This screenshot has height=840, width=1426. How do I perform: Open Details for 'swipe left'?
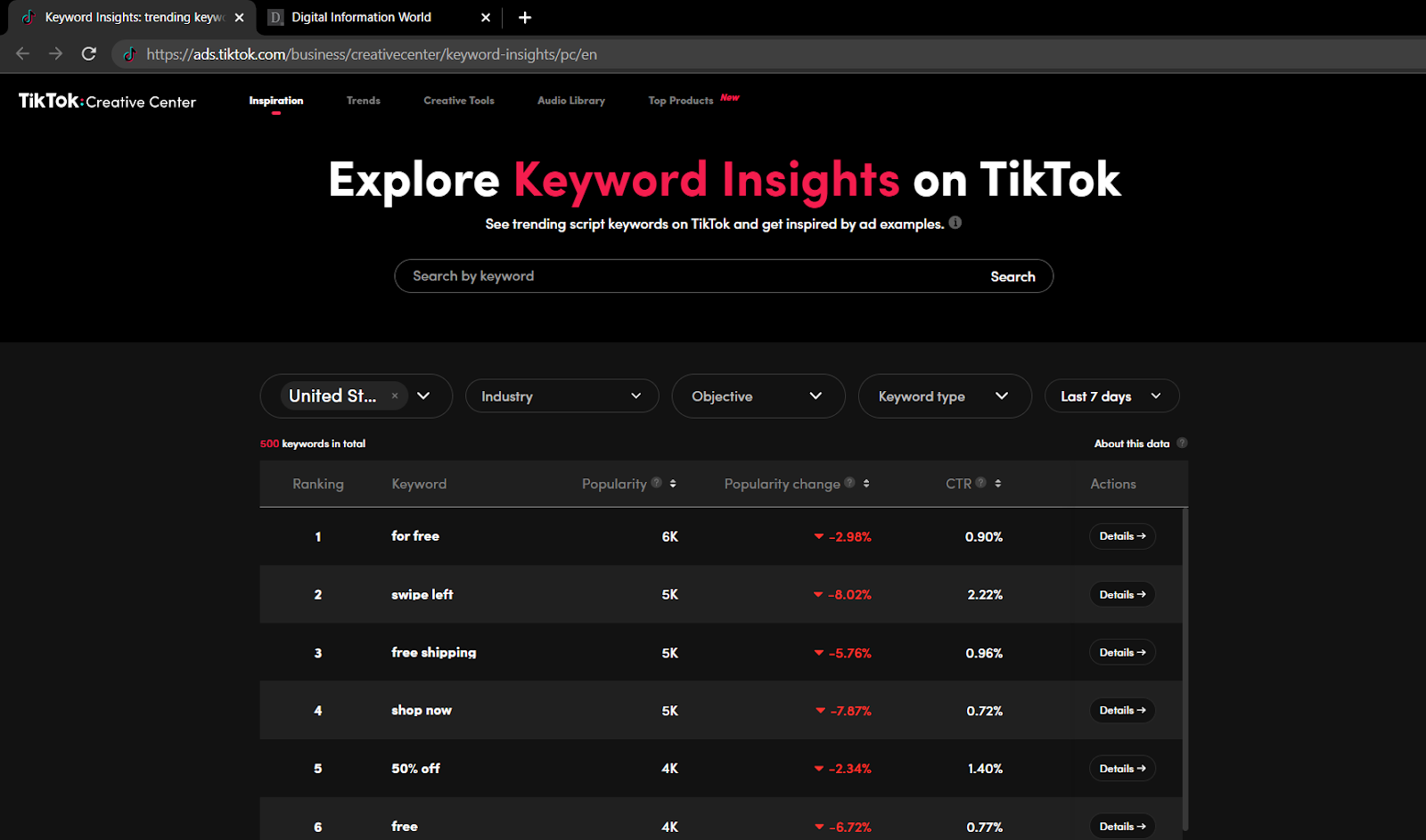(1122, 594)
